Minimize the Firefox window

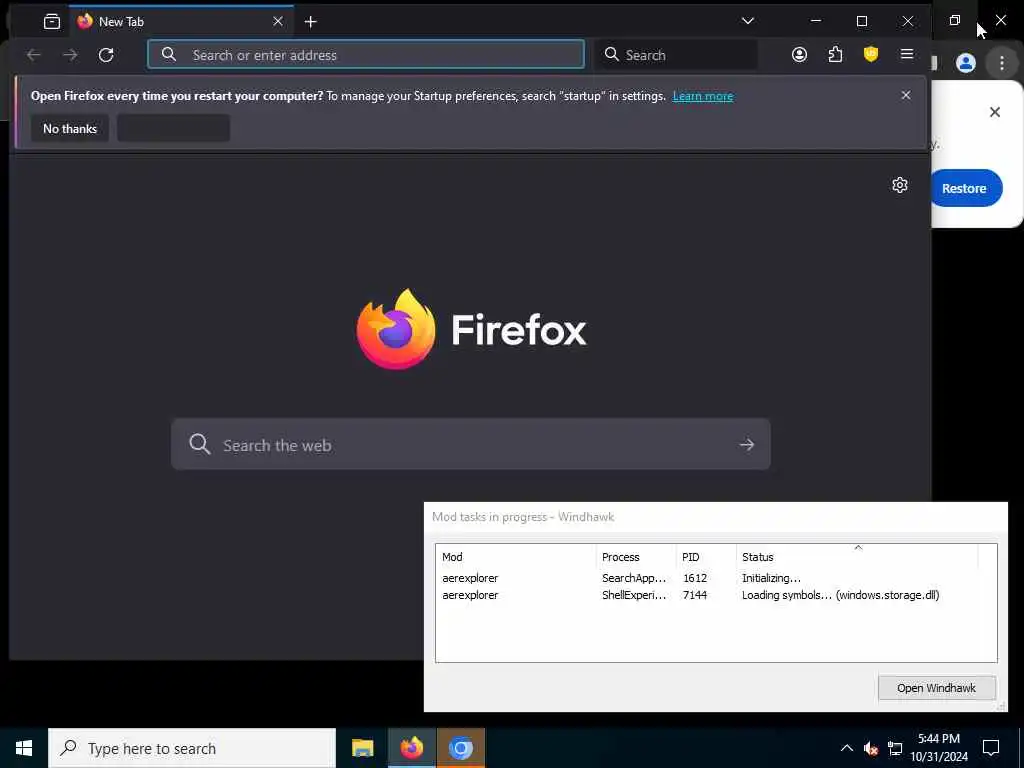pos(816,21)
